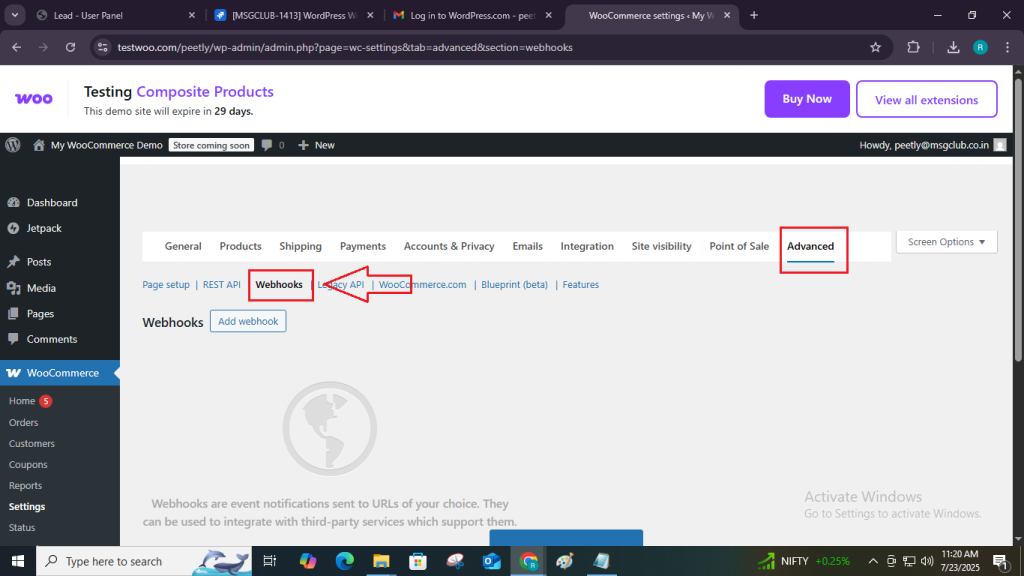Open Coupons in the WooCommerce submenu

[28, 464]
